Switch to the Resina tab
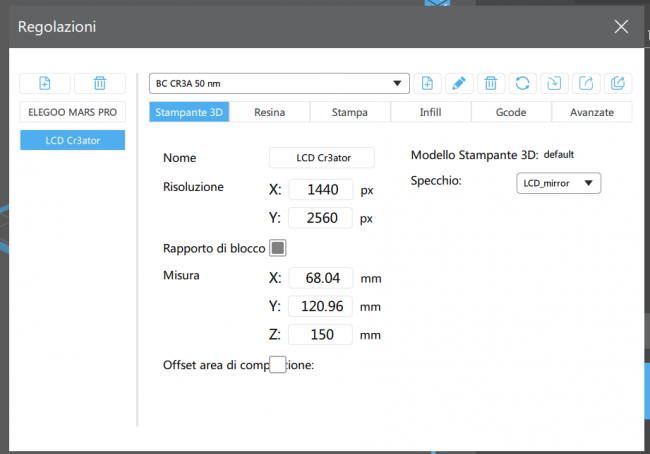This screenshot has height=454, width=650. (270, 112)
